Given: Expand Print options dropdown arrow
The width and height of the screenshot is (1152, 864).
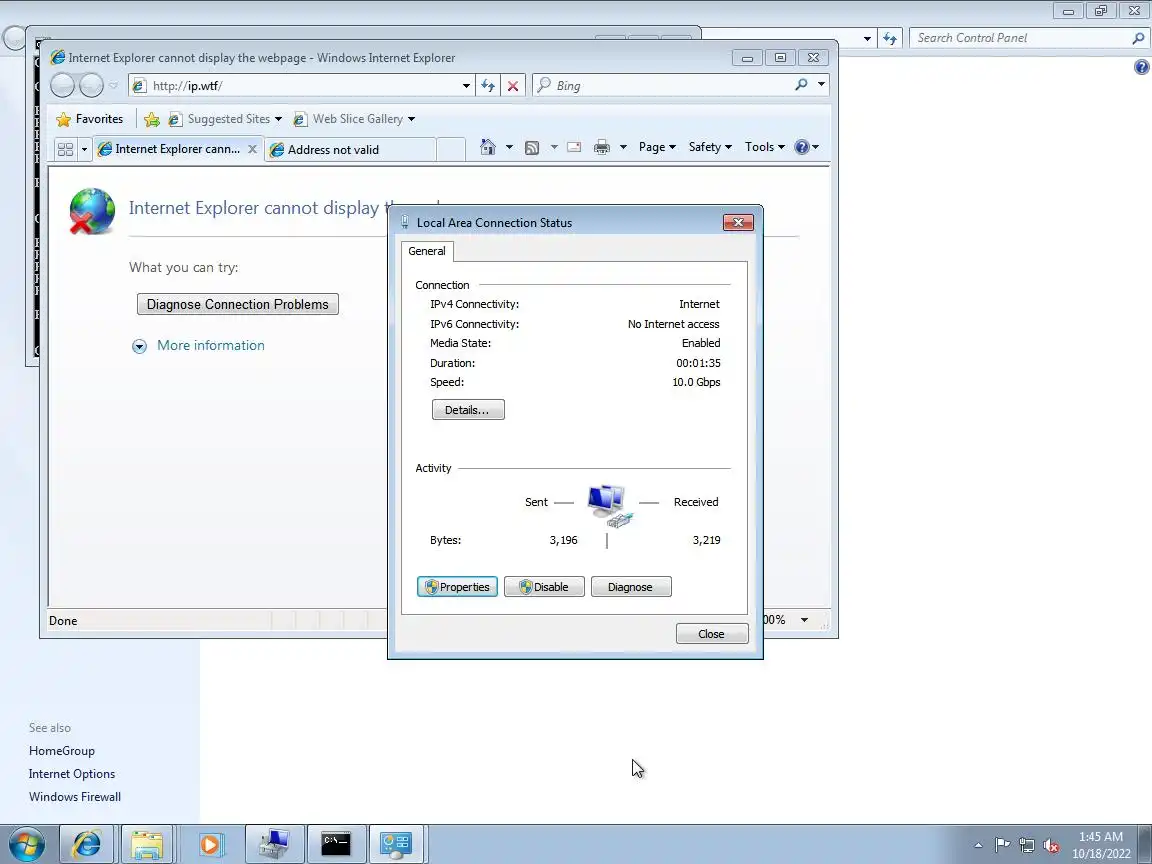Looking at the screenshot, I should (x=623, y=147).
